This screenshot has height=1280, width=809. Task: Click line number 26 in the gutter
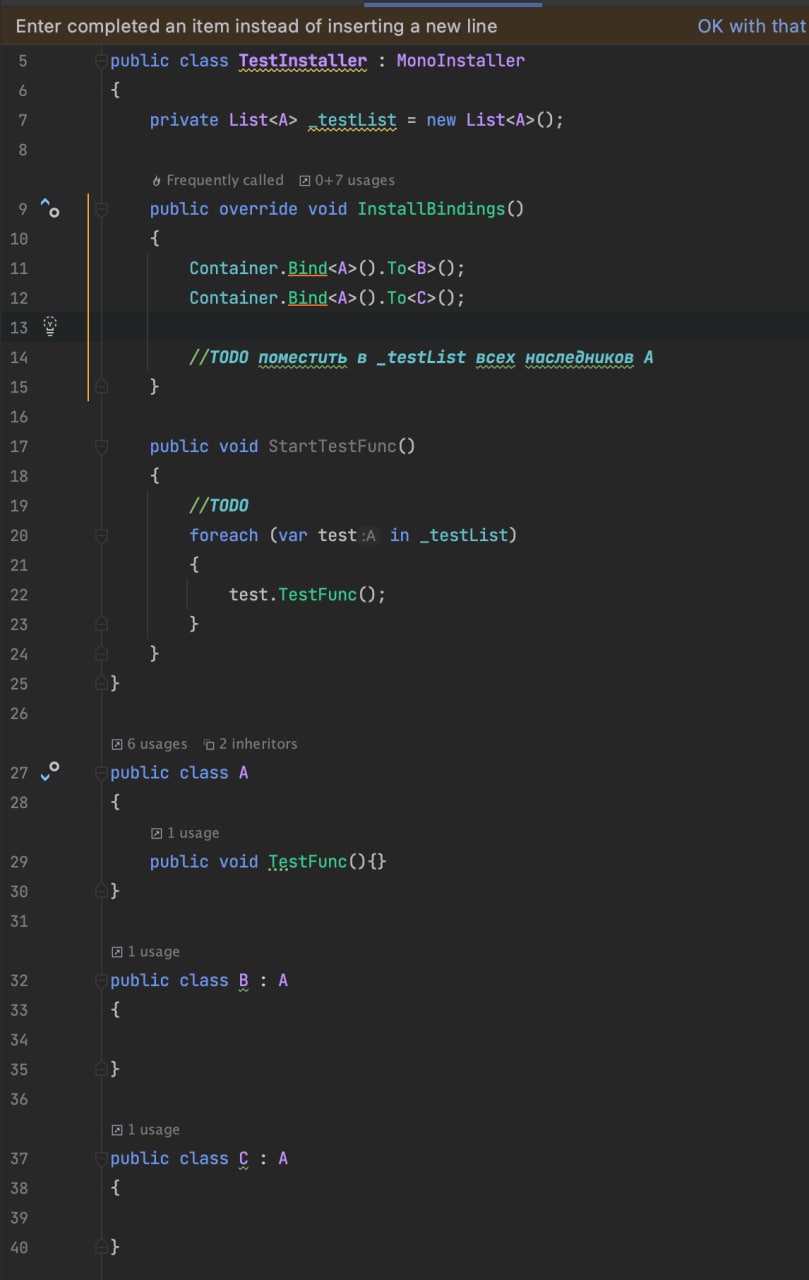[x=19, y=713]
